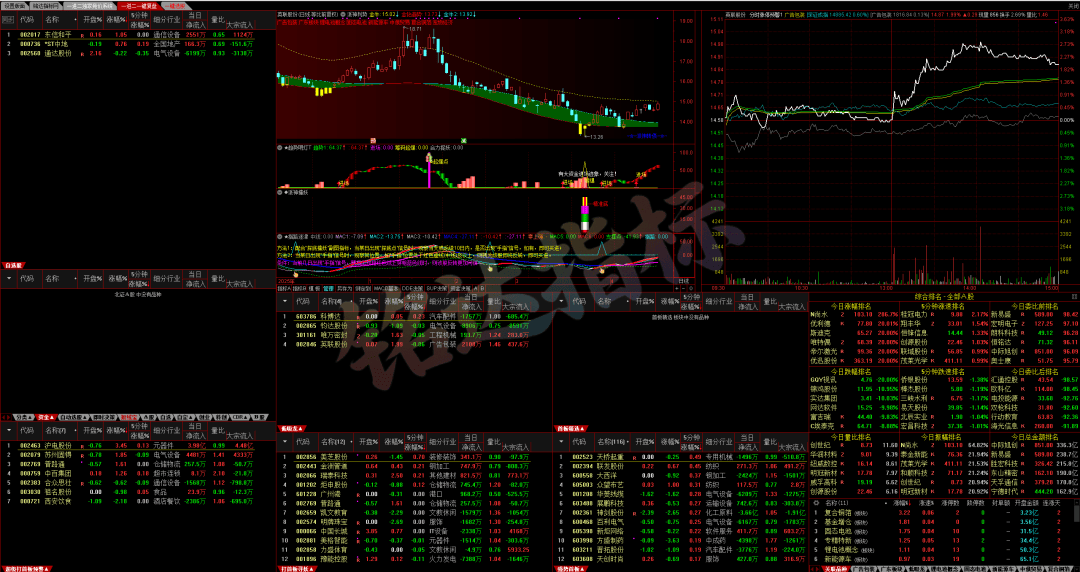This screenshot has height=572, width=1080.
Task: Select the 联发股份 row
Action: point(681,466)
